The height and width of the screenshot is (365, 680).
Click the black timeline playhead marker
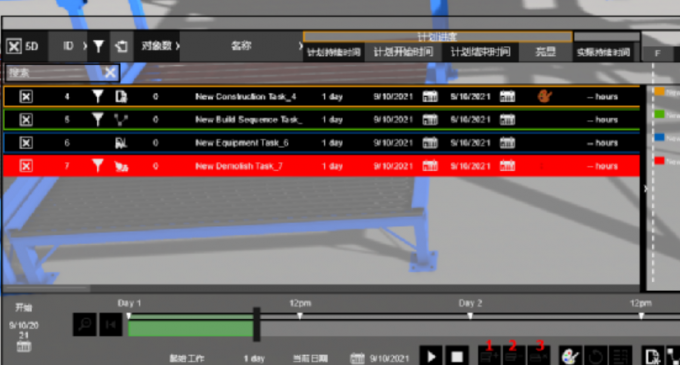[x=257, y=324]
